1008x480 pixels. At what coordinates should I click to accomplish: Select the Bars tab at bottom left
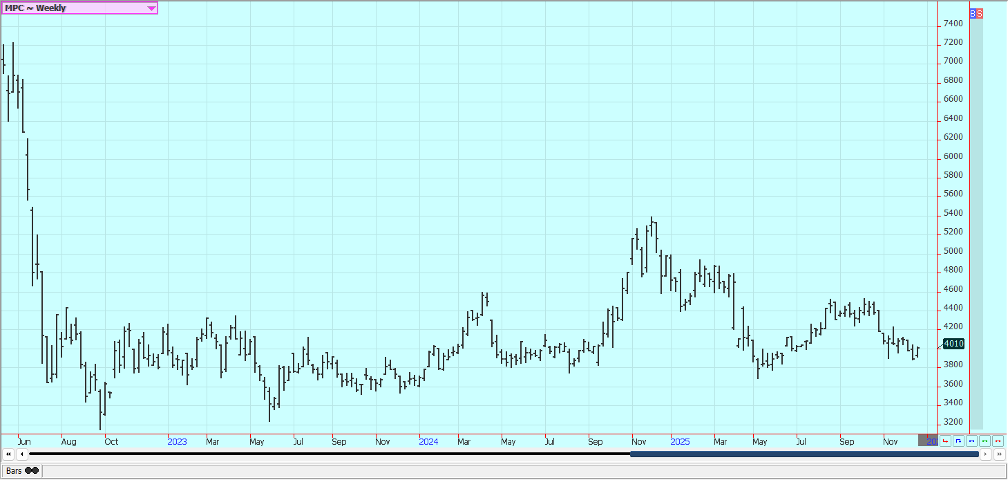[x=15, y=470]
